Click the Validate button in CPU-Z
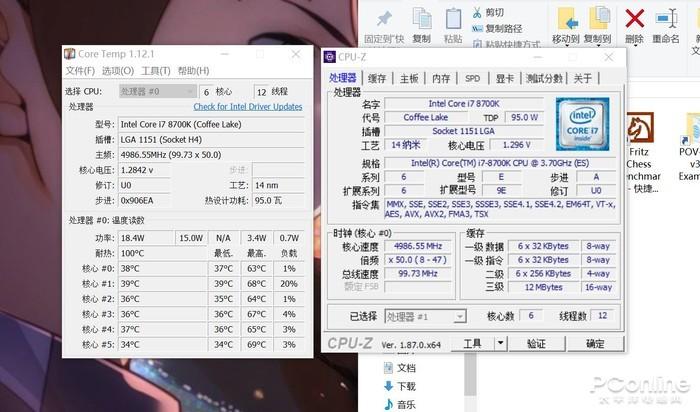700x412 pixels. pyautogui.click(x=537, y=343)
